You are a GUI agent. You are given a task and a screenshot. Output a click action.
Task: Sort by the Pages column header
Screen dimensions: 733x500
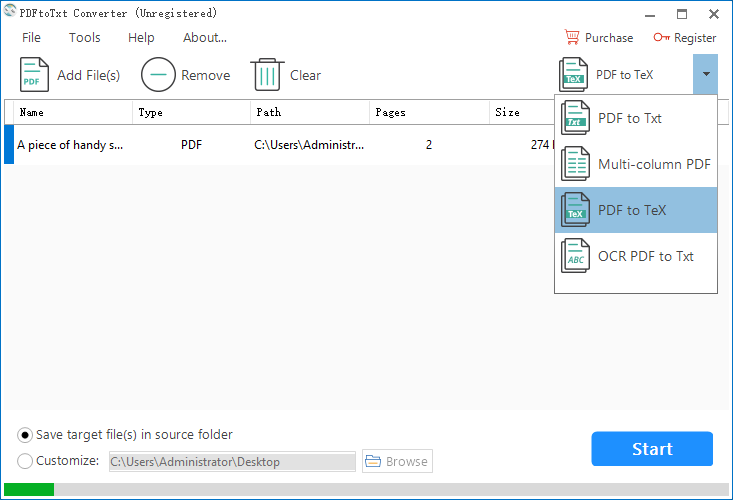point(429,112)
